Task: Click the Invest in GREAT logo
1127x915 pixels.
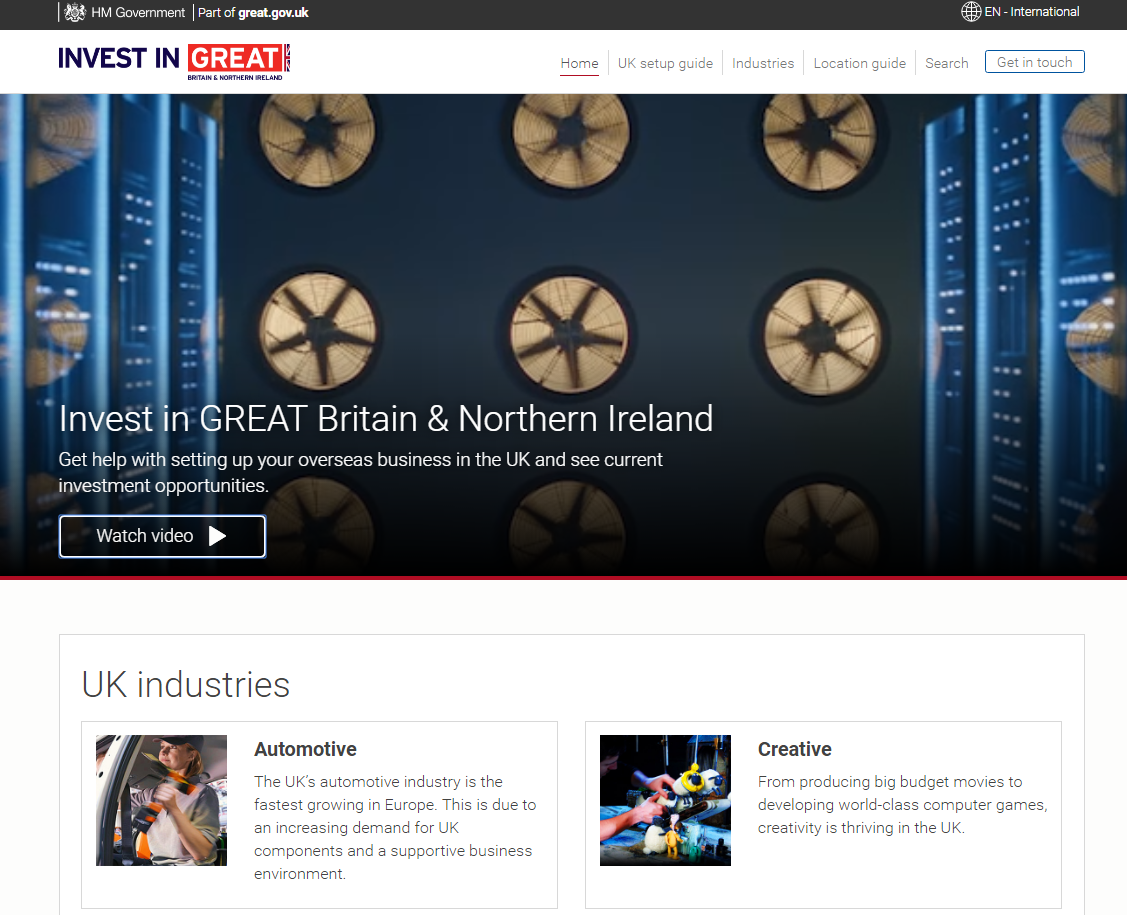Action: click(174, 61)
